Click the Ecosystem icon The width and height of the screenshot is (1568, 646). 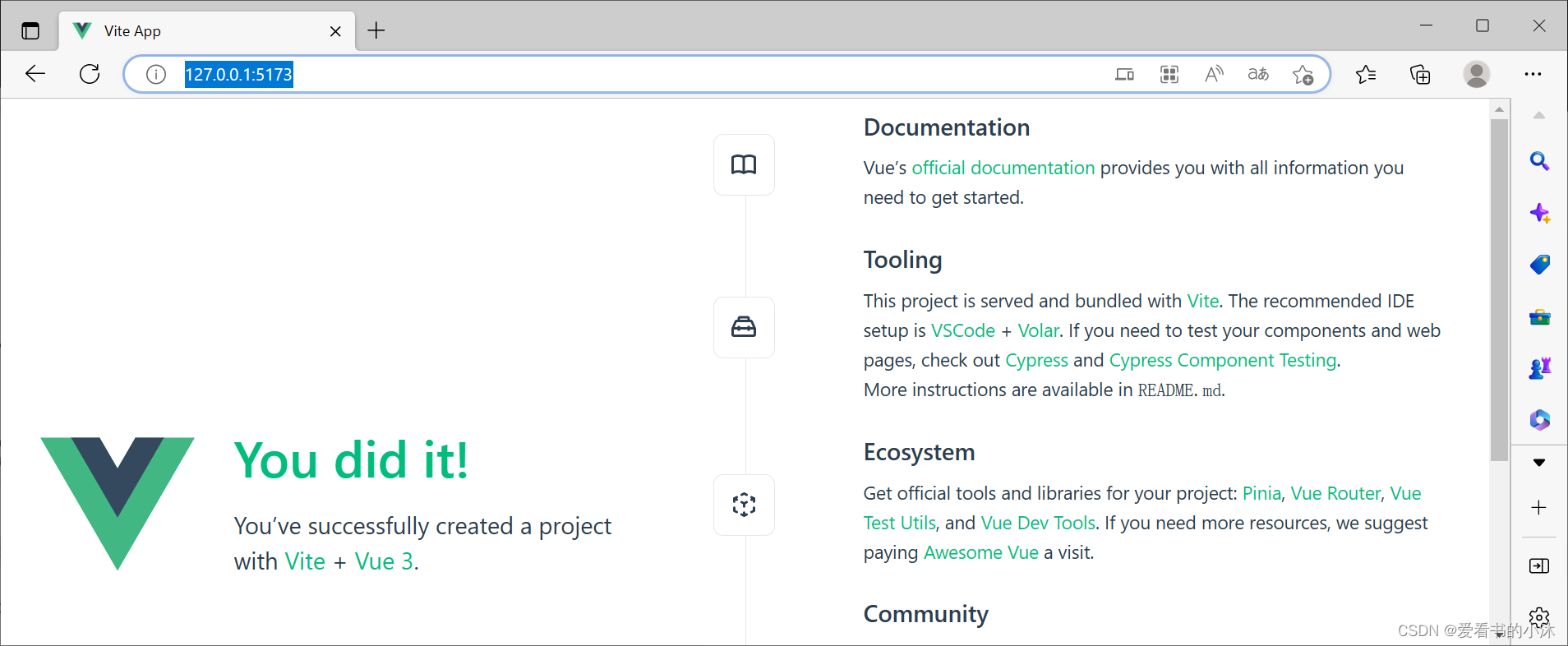[744, 505]
